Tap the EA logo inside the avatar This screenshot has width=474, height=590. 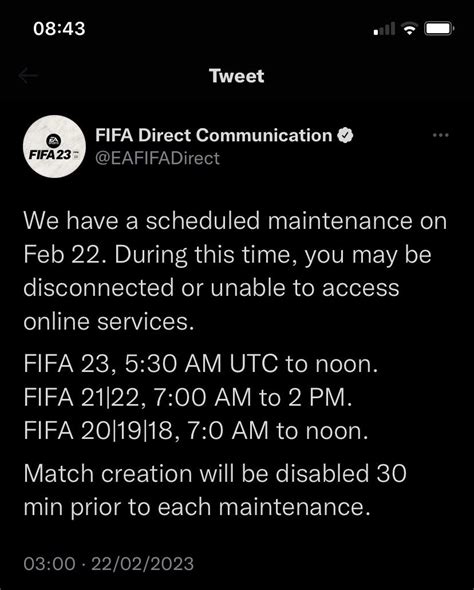53,141
